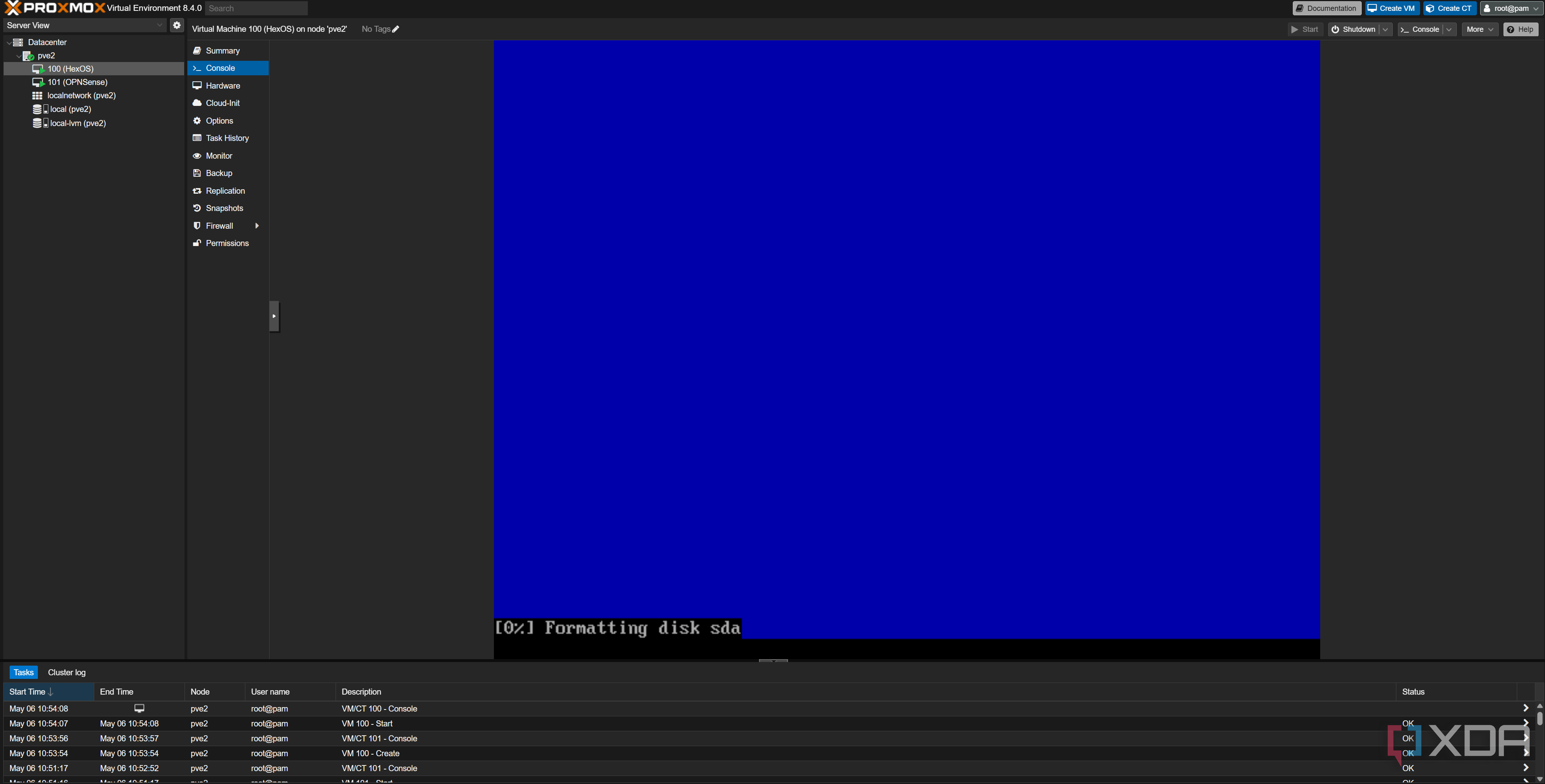
Task: Click Create VM
Action: (1392, 8)
